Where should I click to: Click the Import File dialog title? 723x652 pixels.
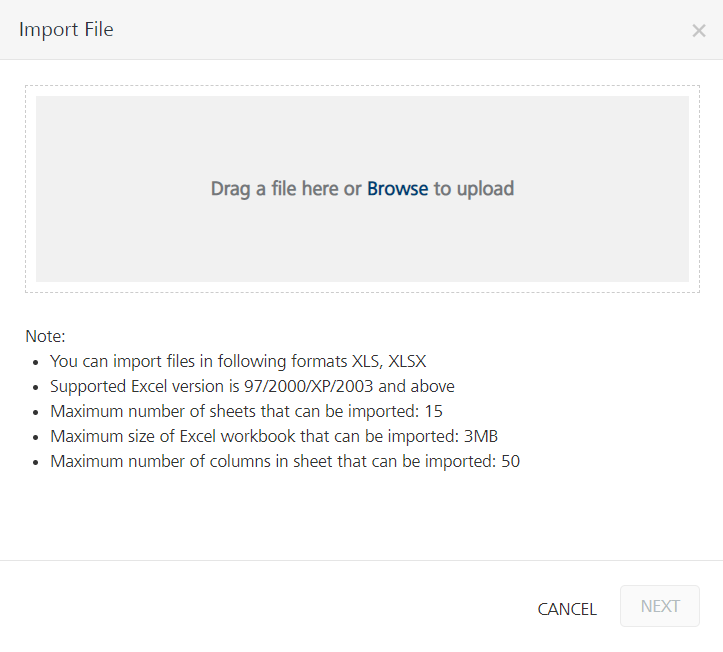[x=66, y=30]
